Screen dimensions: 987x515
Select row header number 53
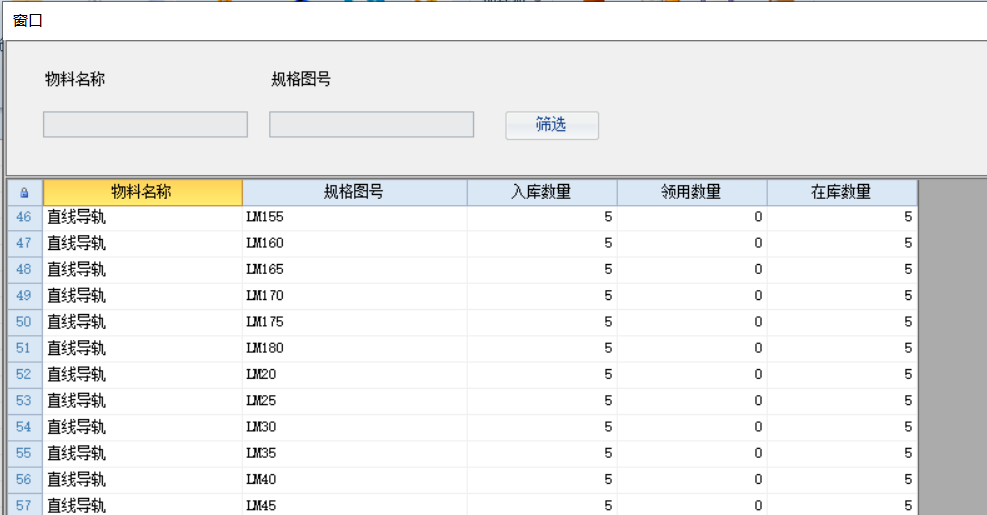coord(24,401)
